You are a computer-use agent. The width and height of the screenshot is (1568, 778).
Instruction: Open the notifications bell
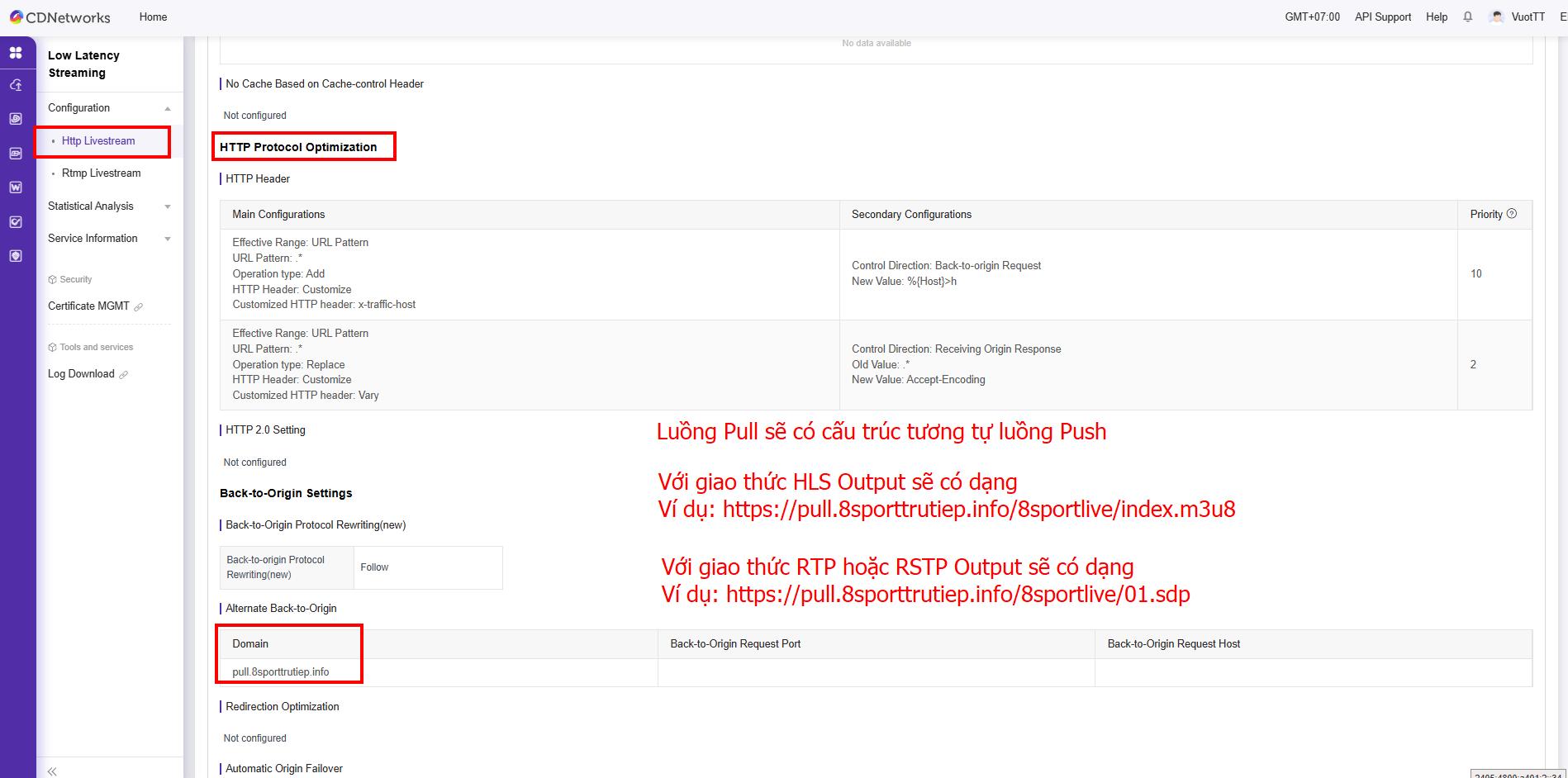(1467, 17)
